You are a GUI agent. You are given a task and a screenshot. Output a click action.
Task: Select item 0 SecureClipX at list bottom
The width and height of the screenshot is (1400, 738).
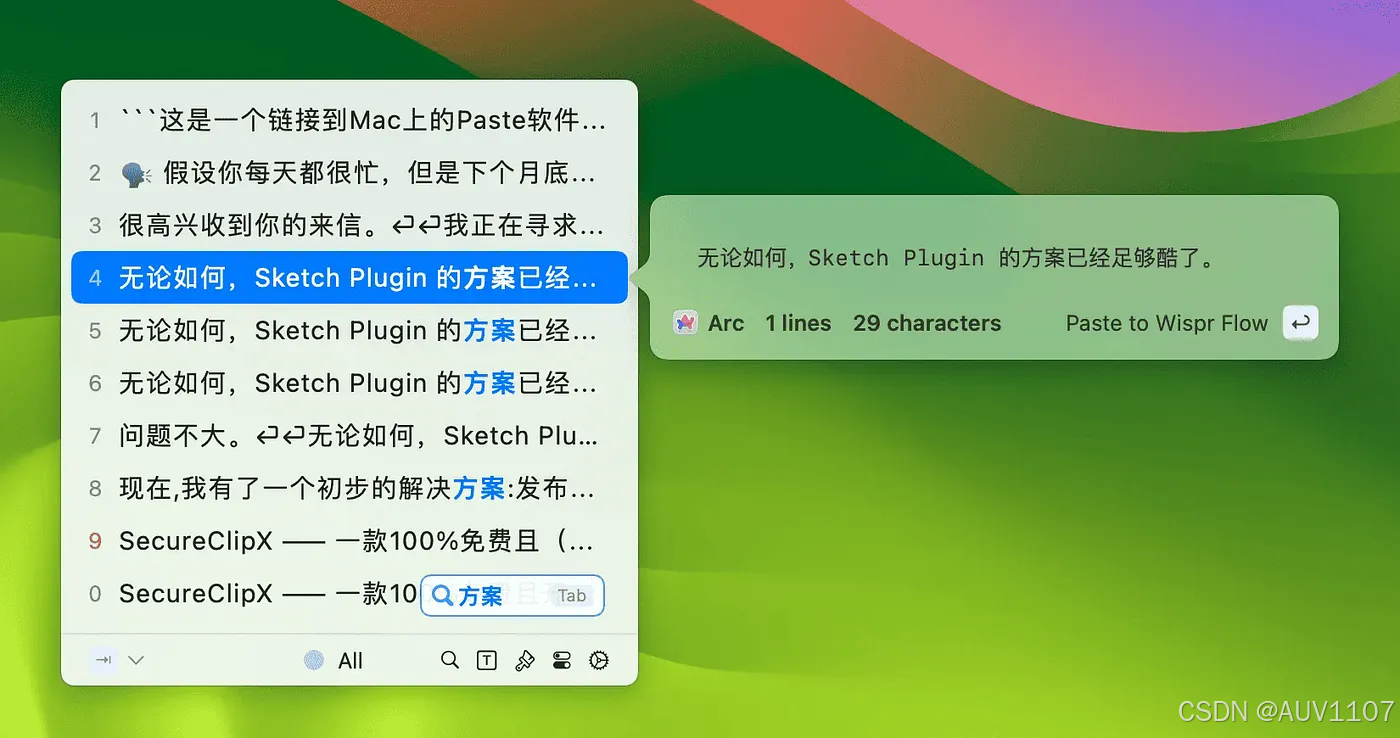pyautogui.click(x=349, y=594)
